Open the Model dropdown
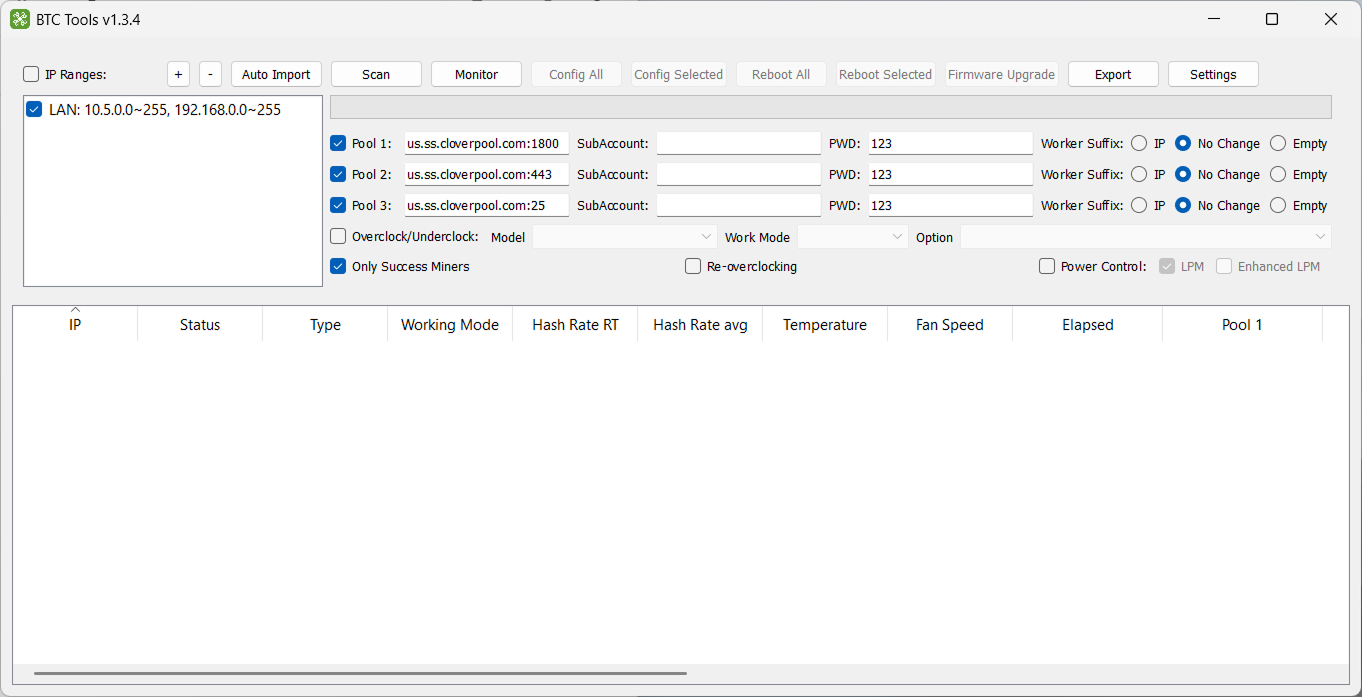 624,237
